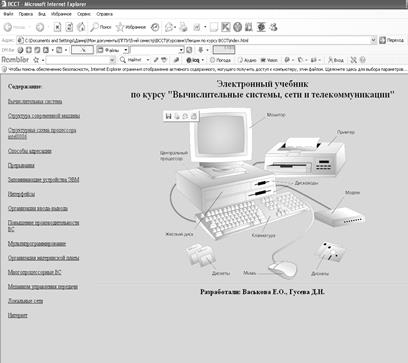Open Погода in the Rambler toolbar

coord(220,60)
